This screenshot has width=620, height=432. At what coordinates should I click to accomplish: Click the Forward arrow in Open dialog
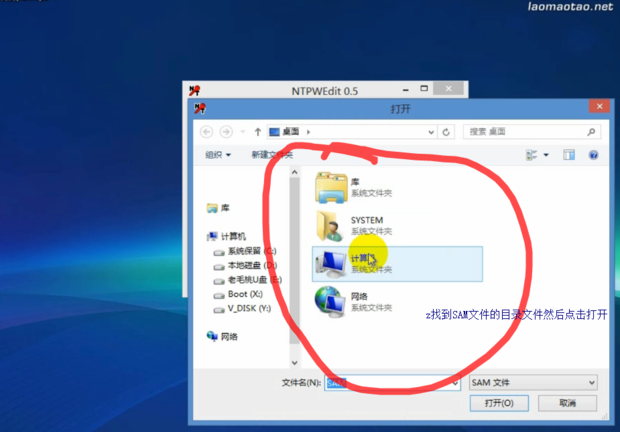pyautogui.click(x=226, y=132)
